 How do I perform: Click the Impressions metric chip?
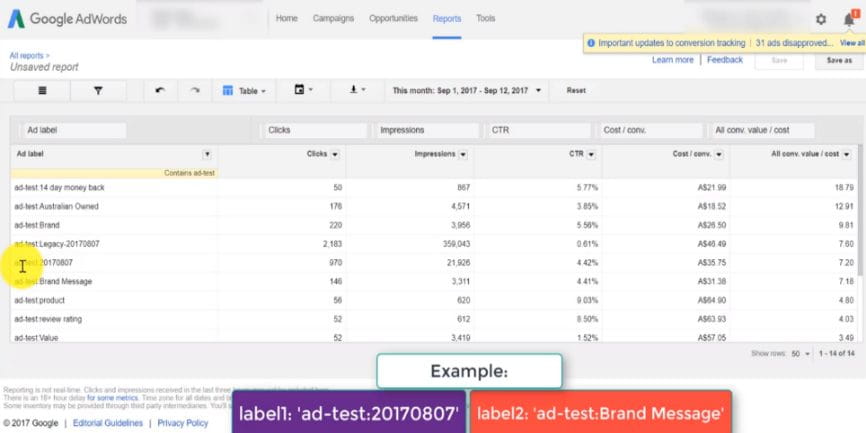[426, 130]
